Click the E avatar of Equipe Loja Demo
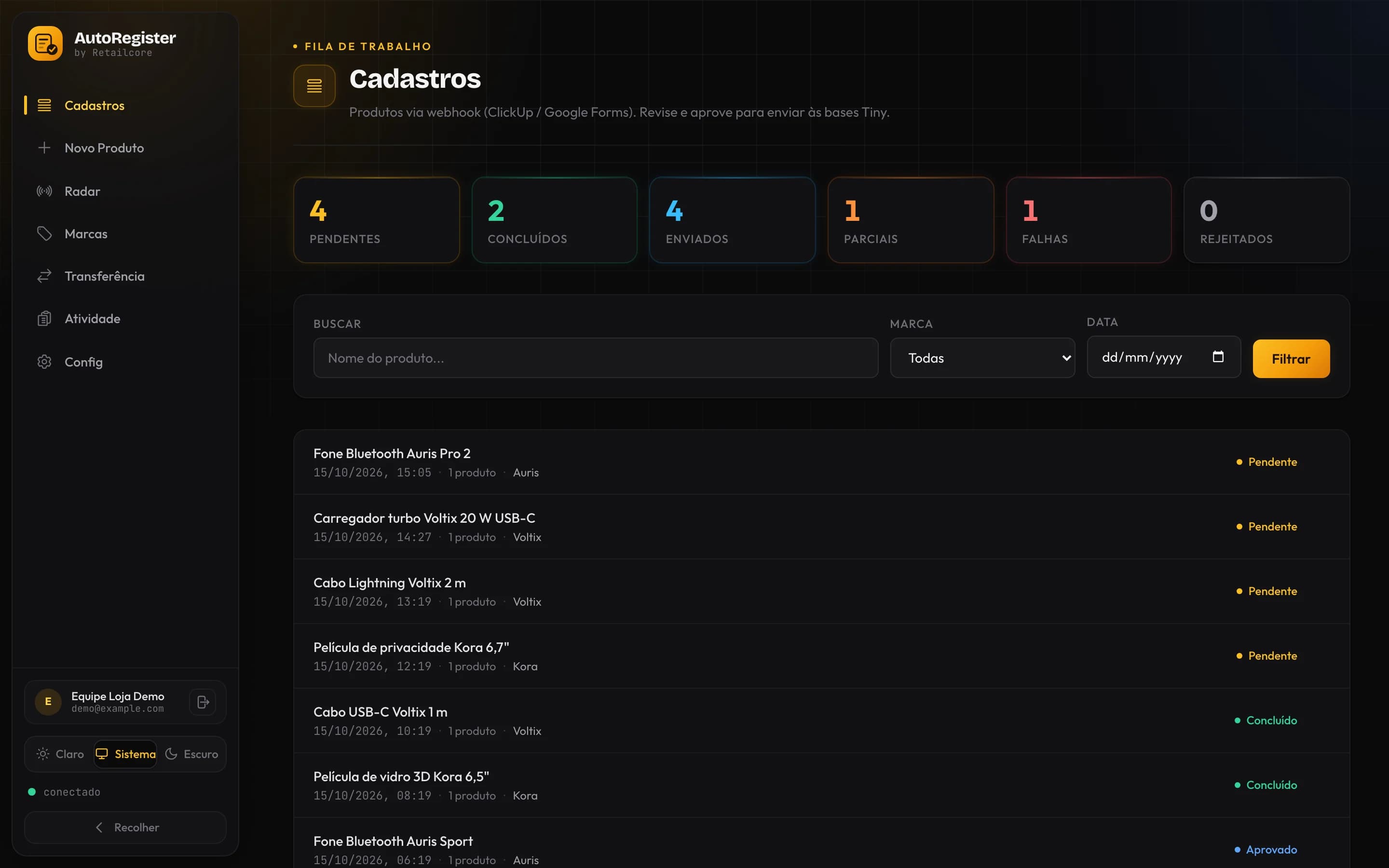The width and height of the screenshot is (1389, 868). tap(48, 702)
